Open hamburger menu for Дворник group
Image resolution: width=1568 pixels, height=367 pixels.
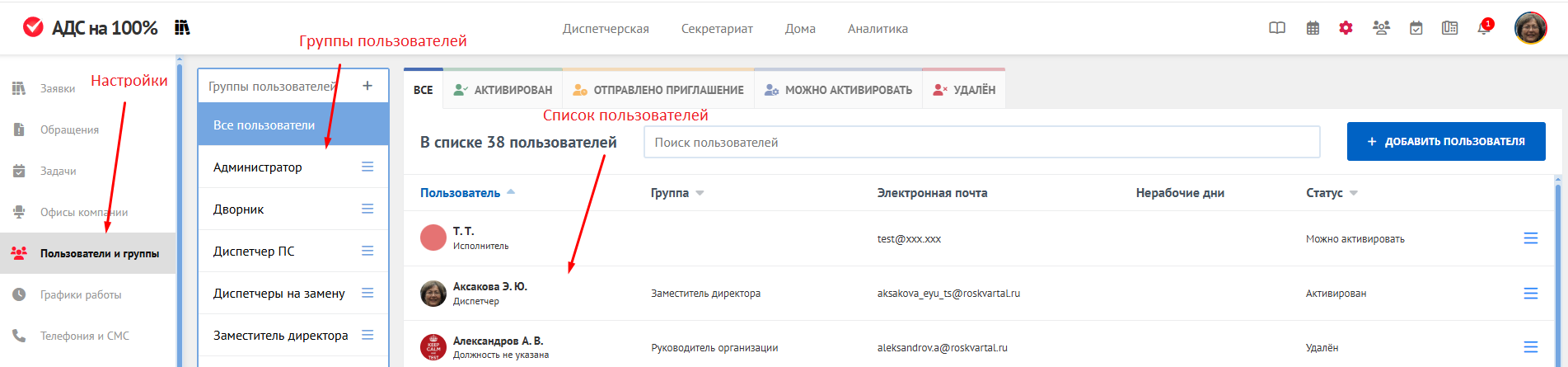(367, 209)
